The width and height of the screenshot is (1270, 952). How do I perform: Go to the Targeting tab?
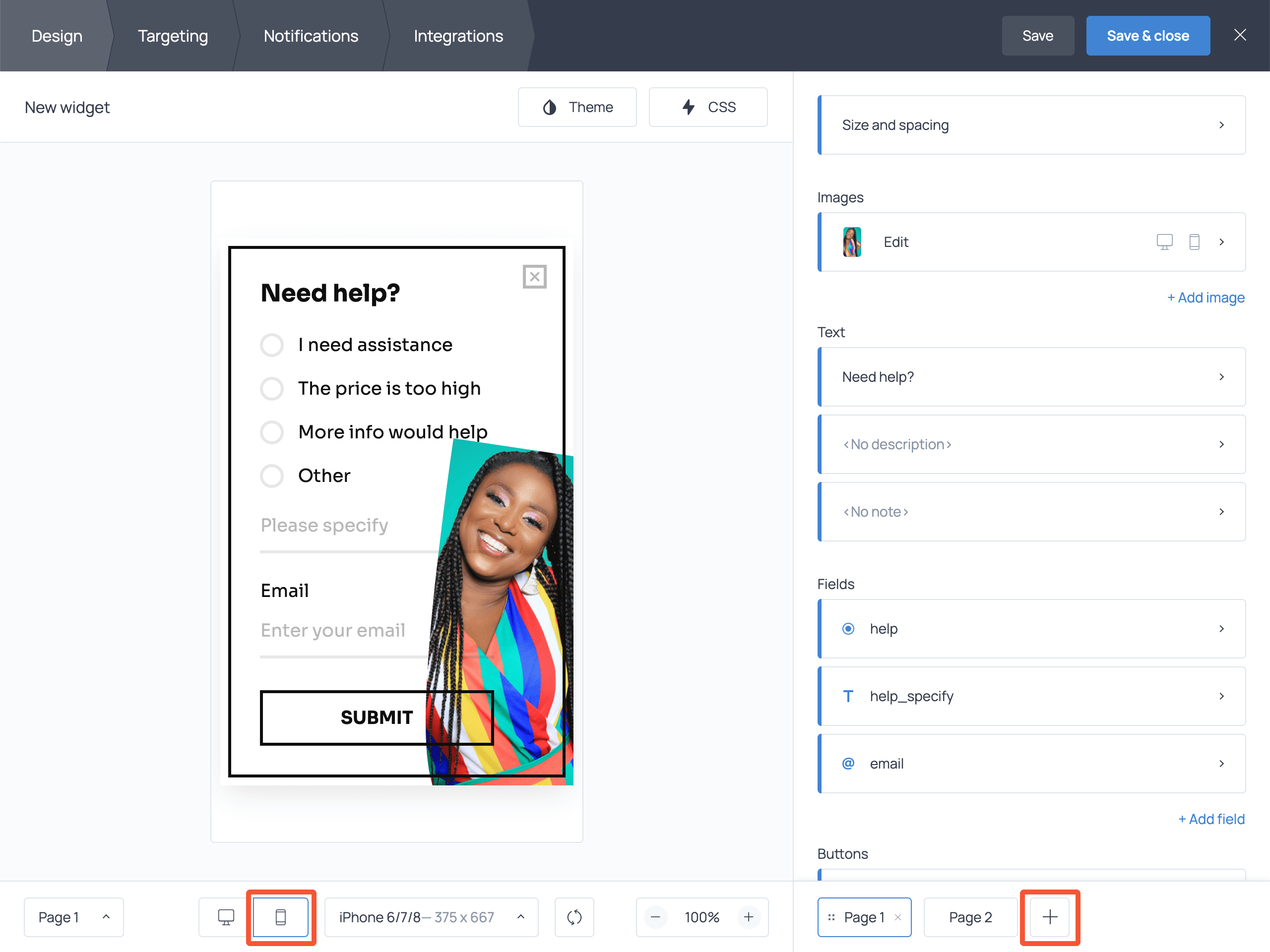(172, 36)
